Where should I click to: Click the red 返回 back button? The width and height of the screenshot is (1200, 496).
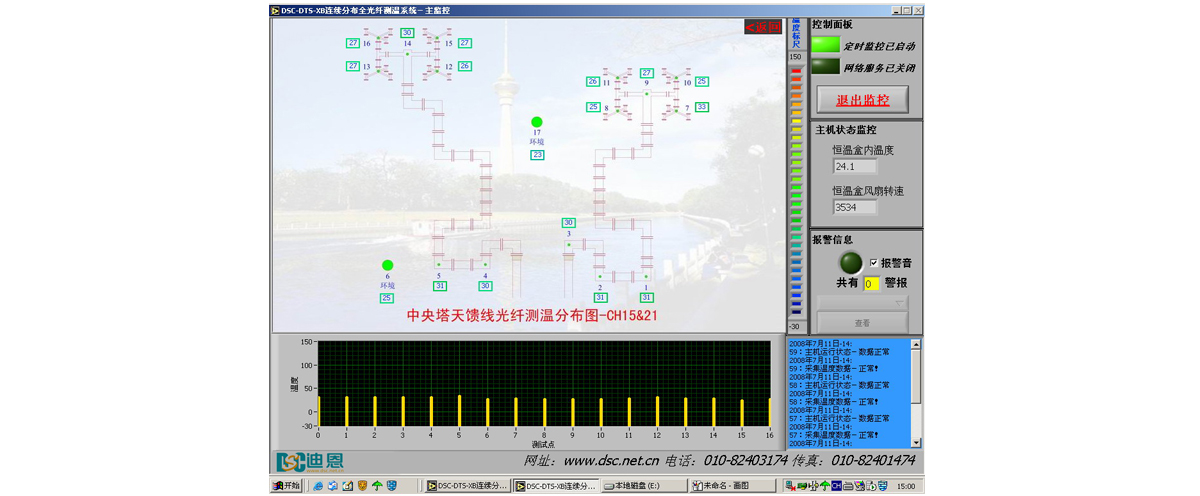tap(763, 27)
